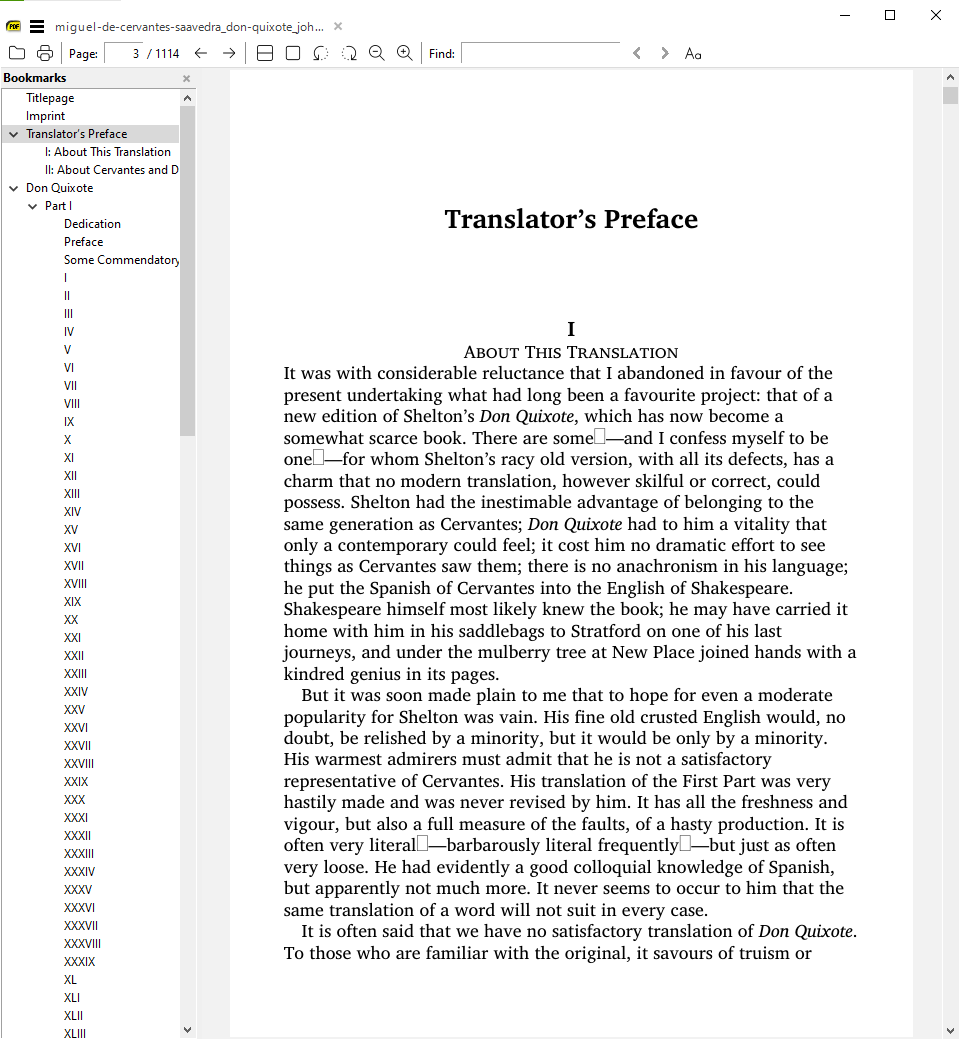The height and width of the screenshot is (1040, 960).
Task: Collapse the Part I bookmark section
Action: (x=33, y=205)
